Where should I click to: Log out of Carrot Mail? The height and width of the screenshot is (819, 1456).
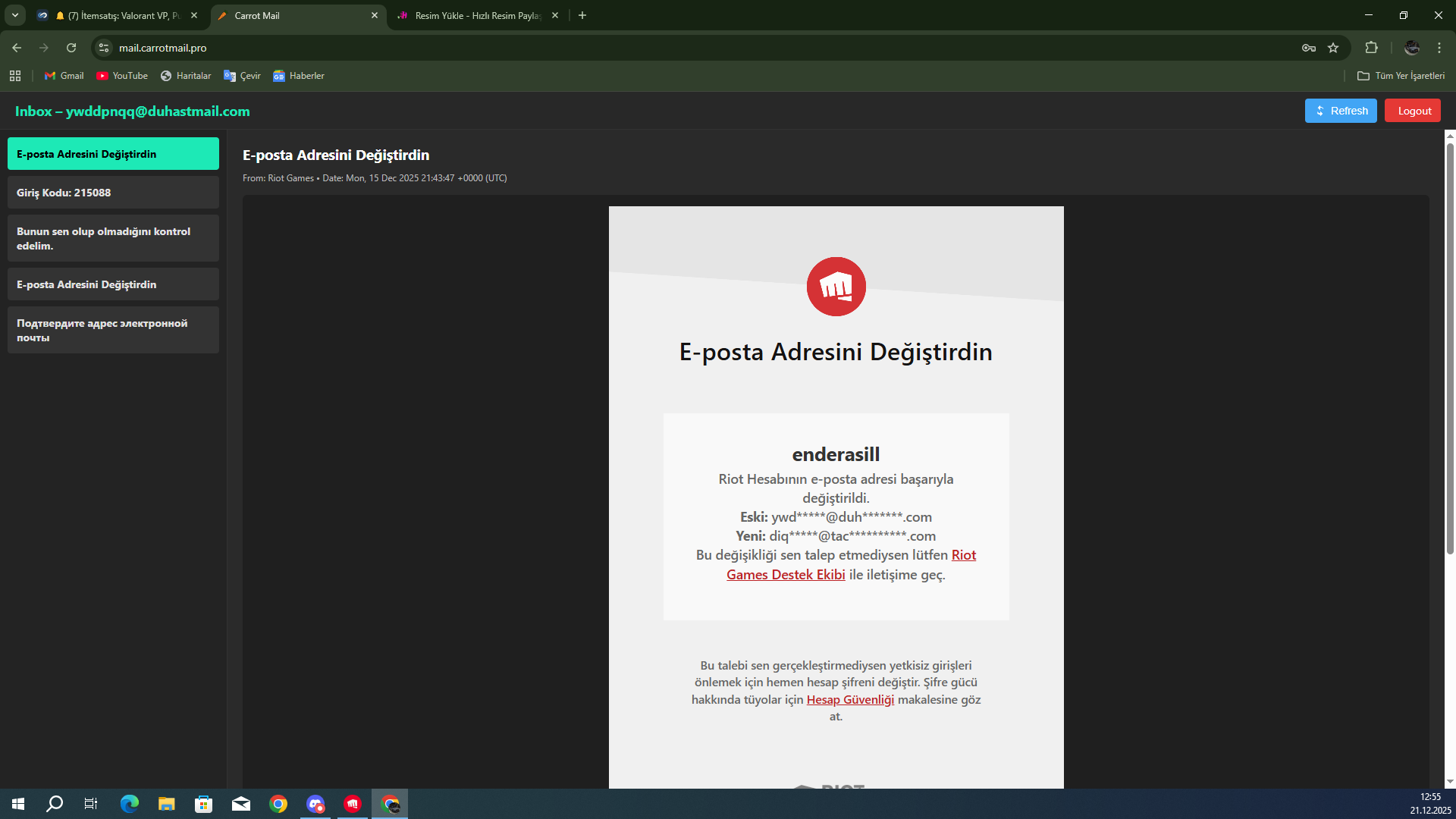(x=1413, y=111)
